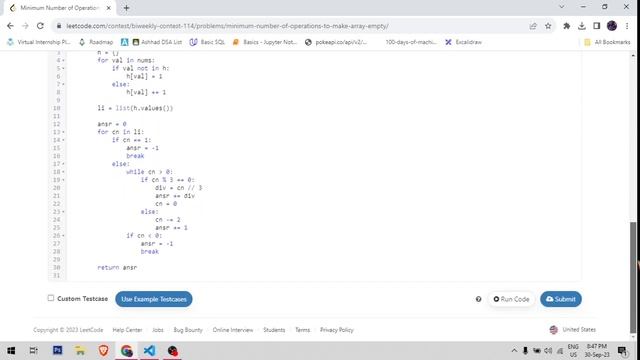This screenshot has height=360, width=640.
Task: Open the Chrome three-dot menu
Action: pyautogui.click(x=627, y=26)
